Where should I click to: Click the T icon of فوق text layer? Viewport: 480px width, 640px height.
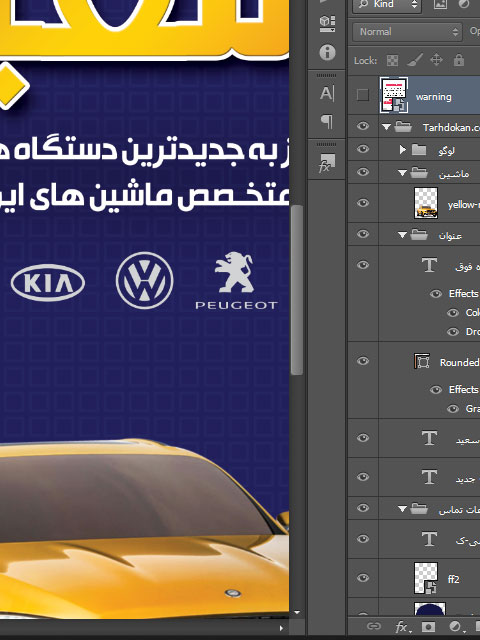pyautogui.click(x=429, y=265)
